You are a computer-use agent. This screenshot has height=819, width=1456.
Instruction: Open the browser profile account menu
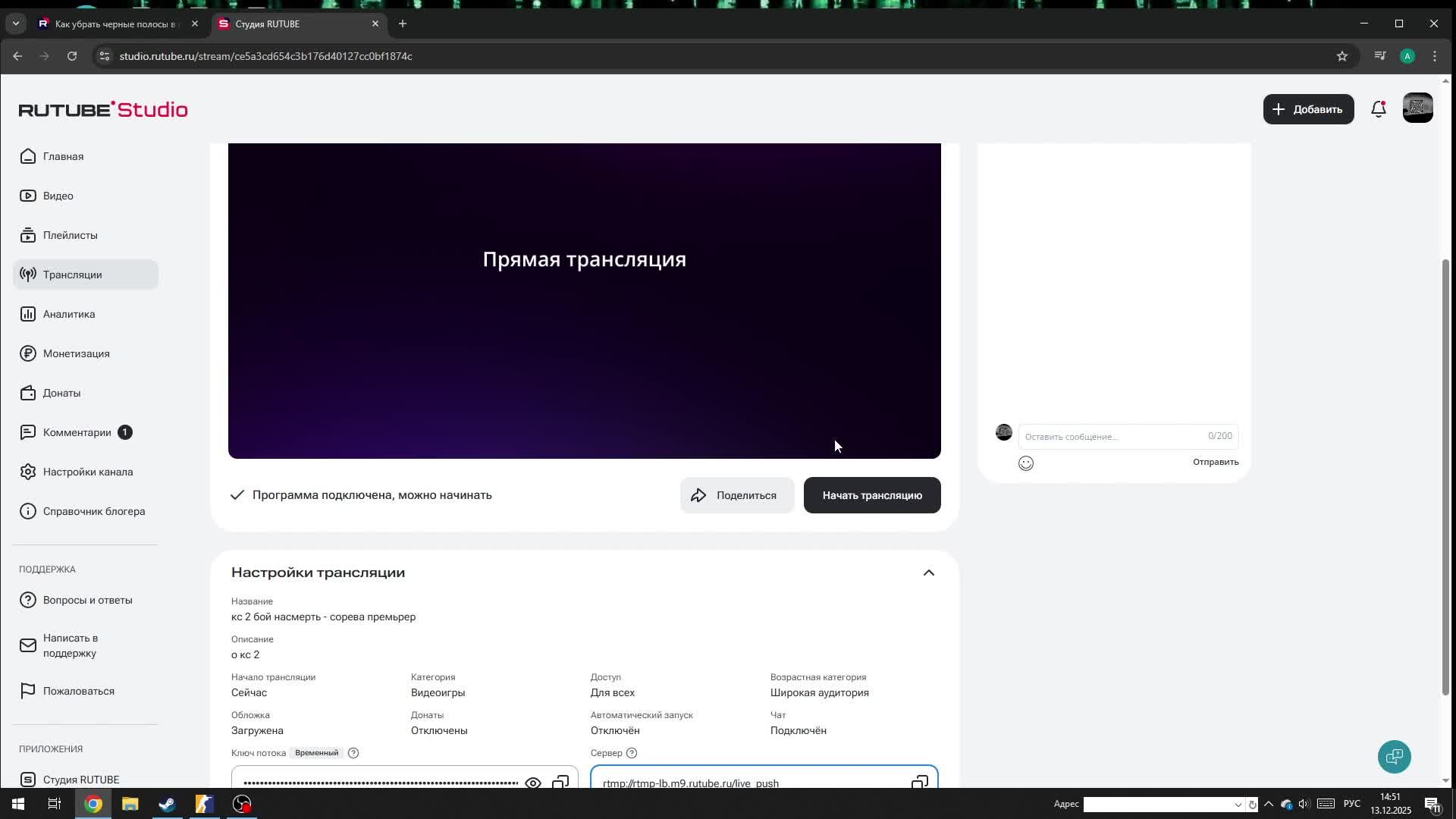coord(1408,55)
